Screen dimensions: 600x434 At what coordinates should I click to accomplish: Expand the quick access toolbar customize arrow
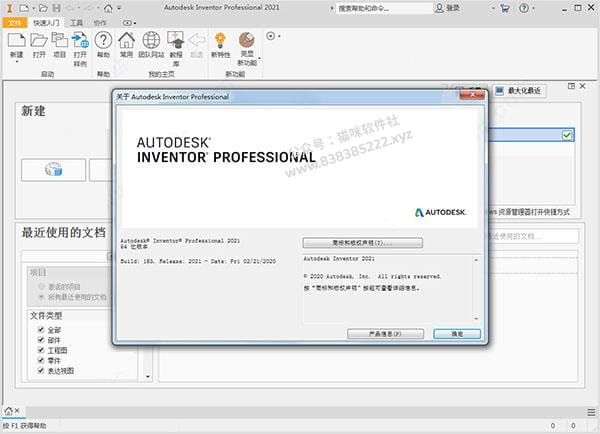click(x=119, y=8)
